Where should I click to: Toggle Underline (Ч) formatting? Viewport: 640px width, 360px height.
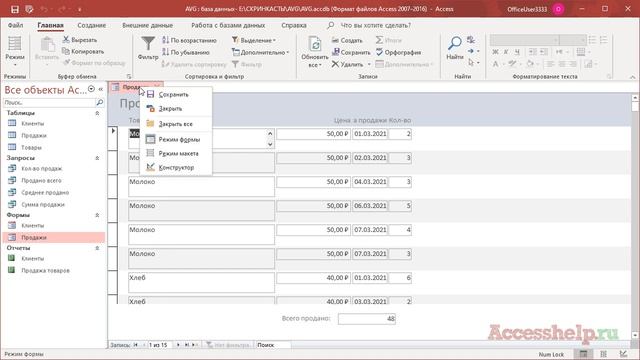[517, 52]
